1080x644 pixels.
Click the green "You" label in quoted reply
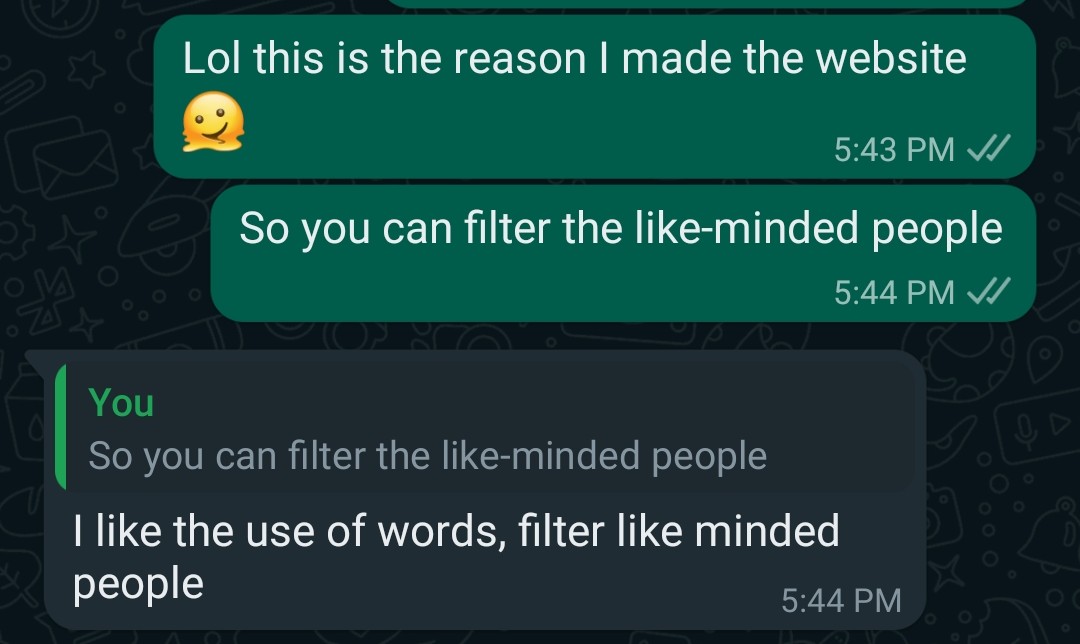(121, 402)
